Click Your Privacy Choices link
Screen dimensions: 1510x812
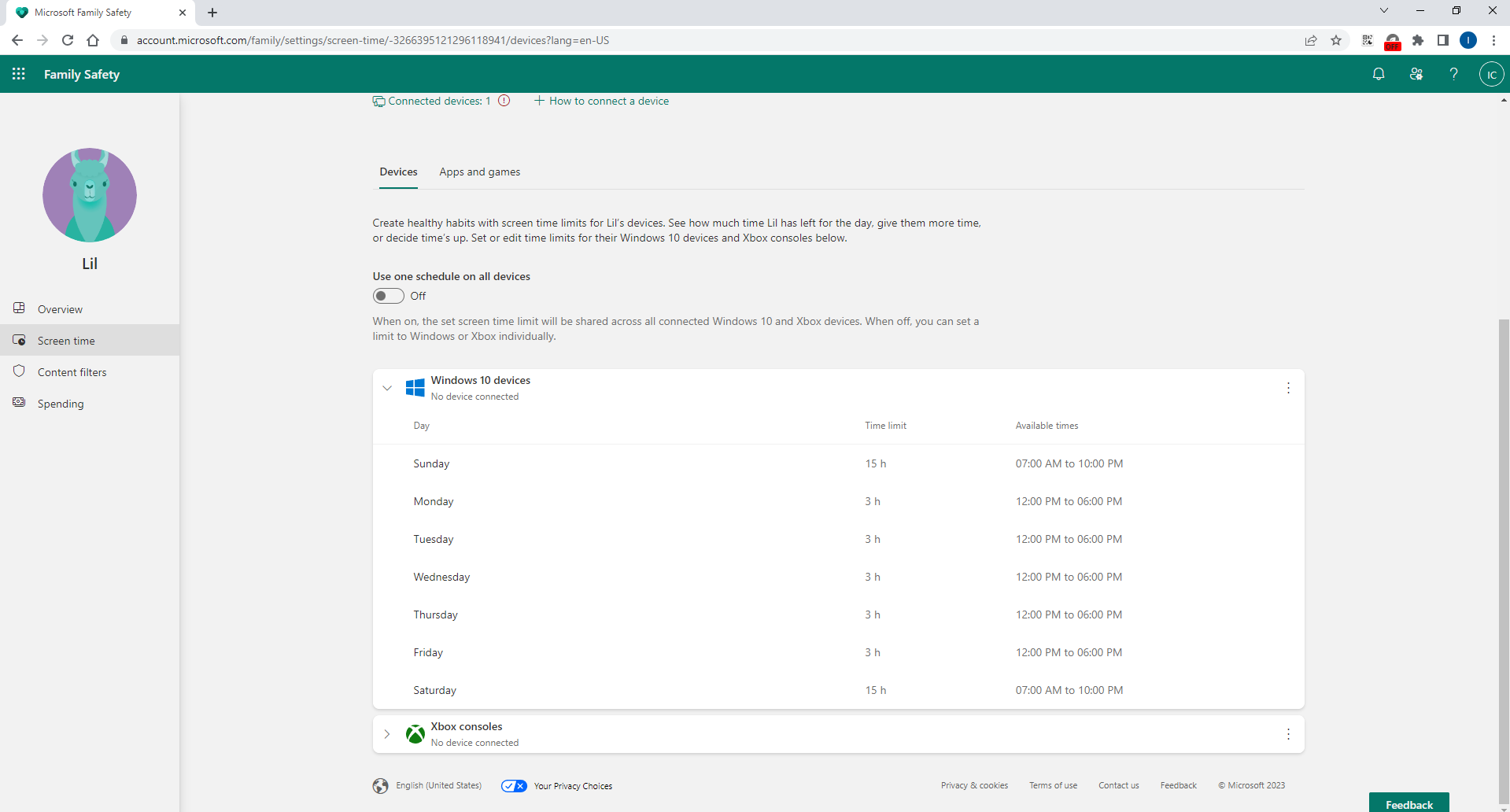(573, 786)
